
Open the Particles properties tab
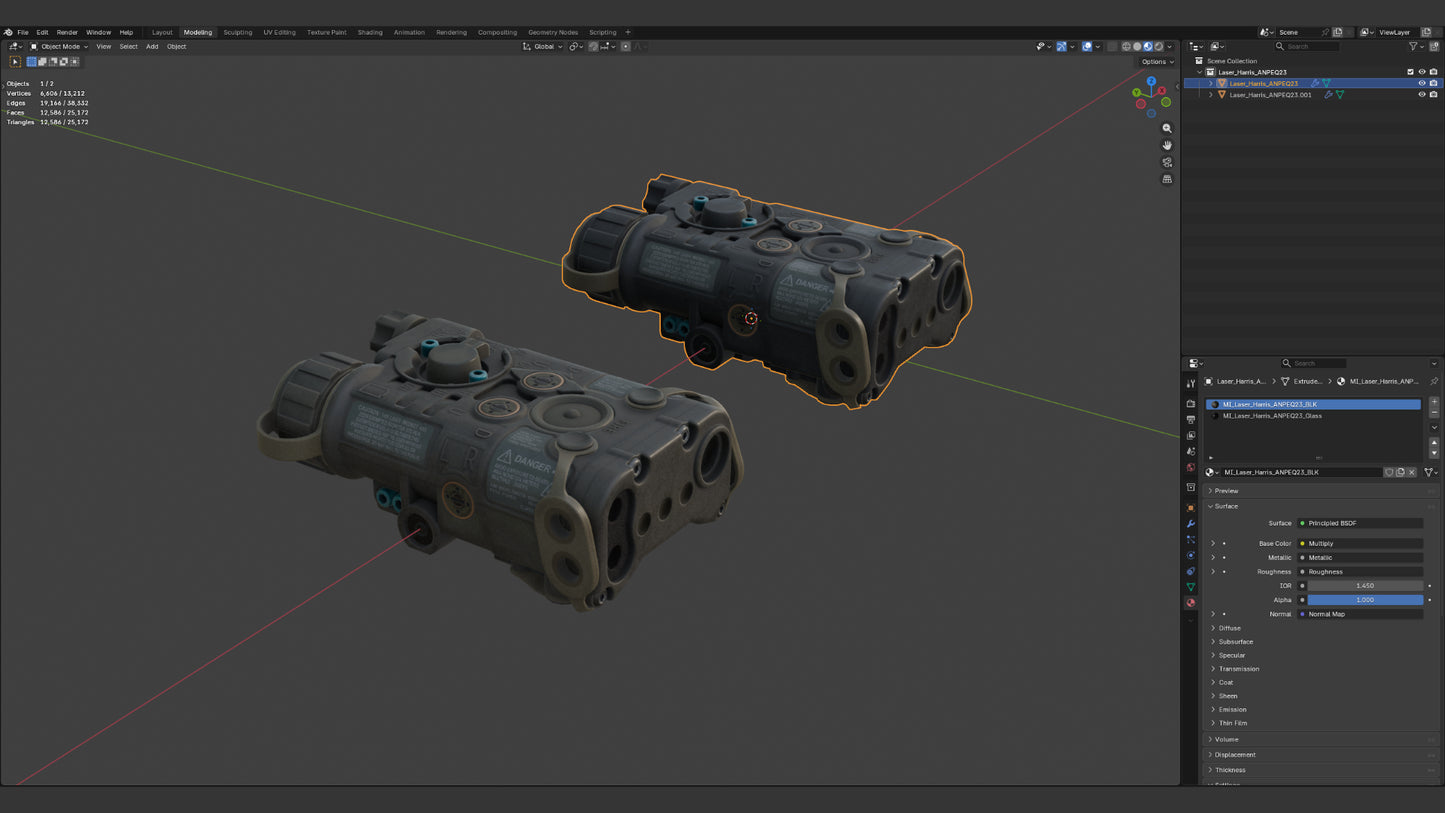coord(1191,540)
